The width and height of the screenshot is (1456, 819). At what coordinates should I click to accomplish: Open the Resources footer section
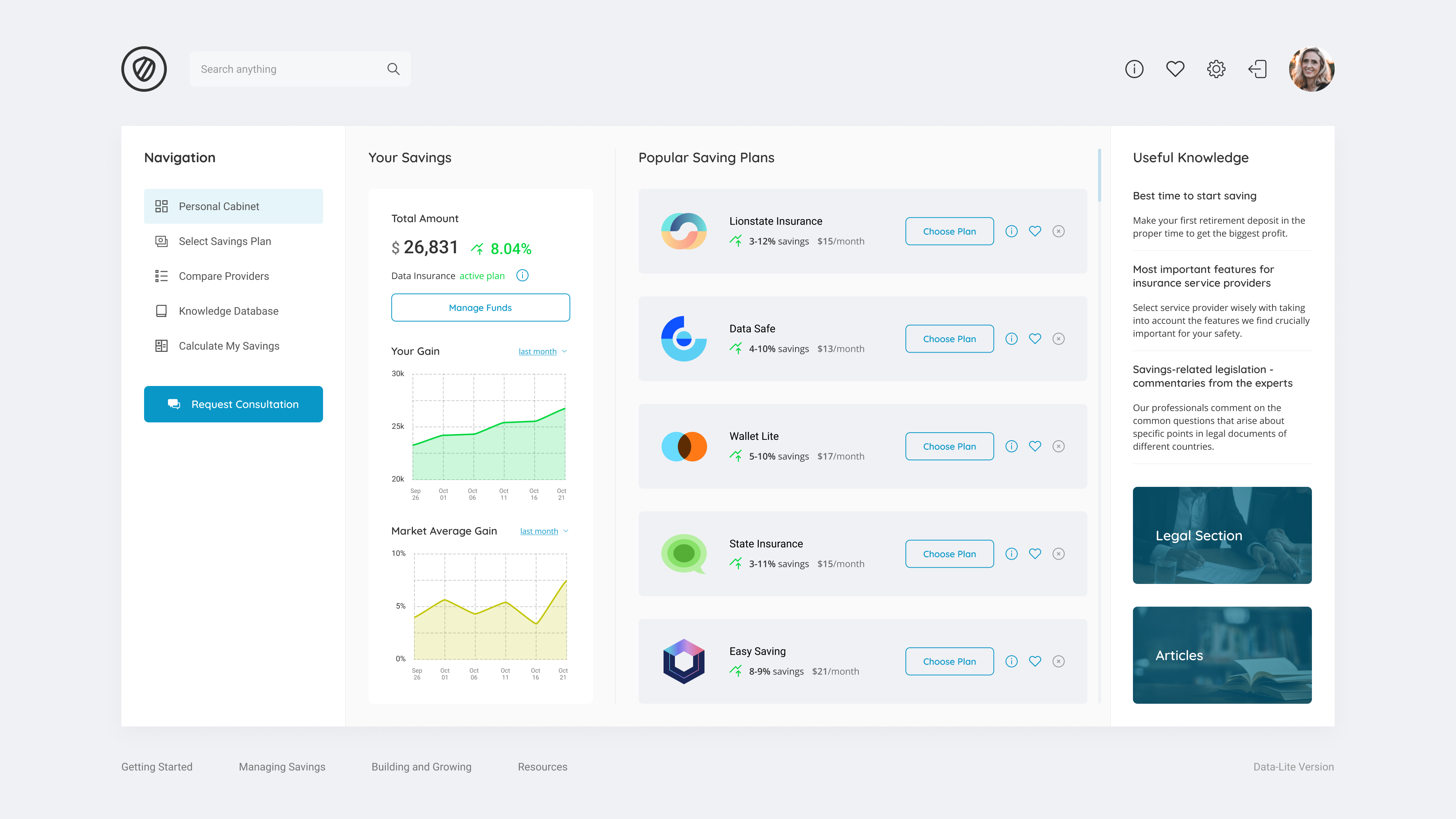(x=542, y=766)
